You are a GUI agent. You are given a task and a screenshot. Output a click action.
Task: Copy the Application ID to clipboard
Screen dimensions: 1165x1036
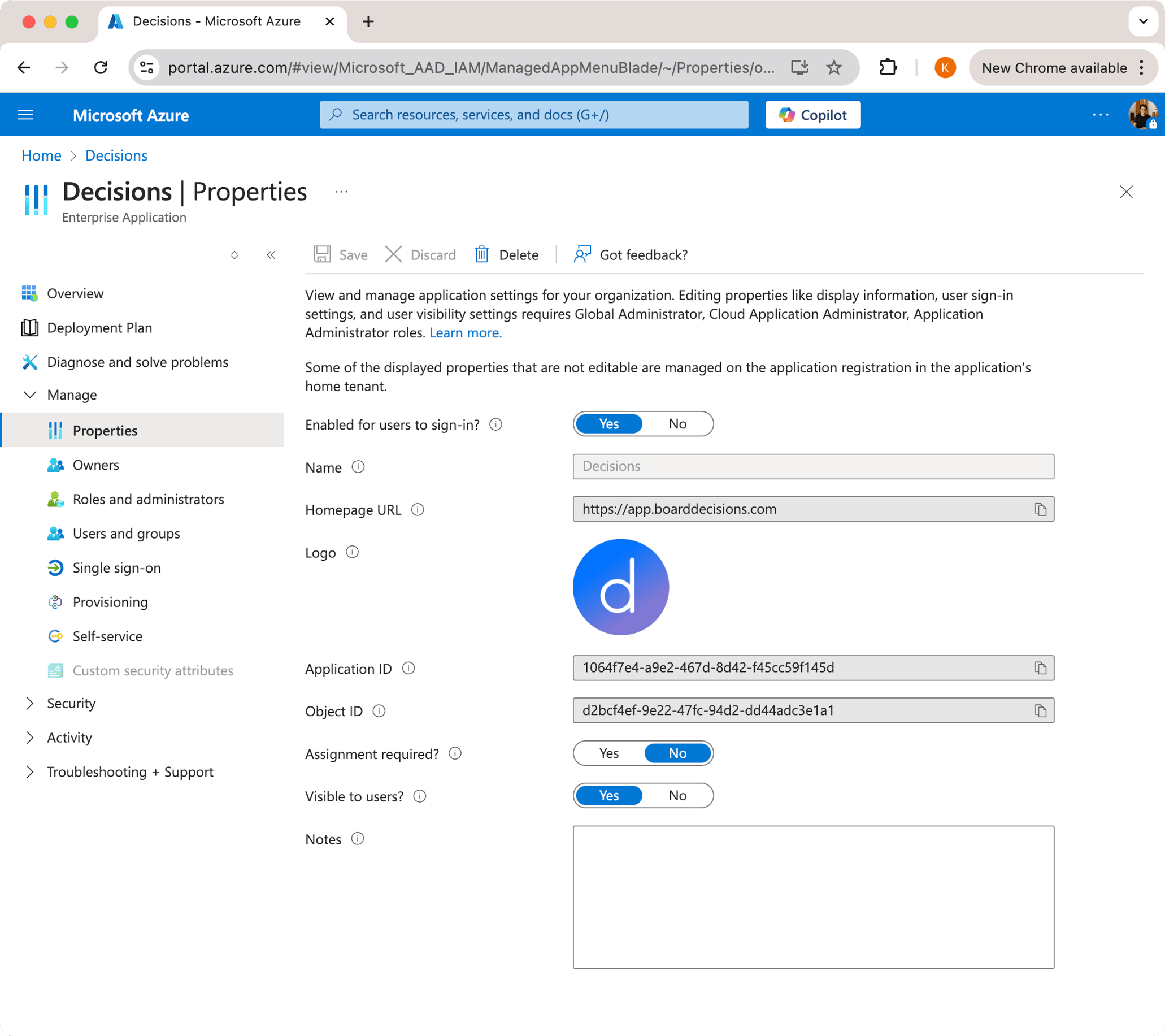coord(1040,667)
